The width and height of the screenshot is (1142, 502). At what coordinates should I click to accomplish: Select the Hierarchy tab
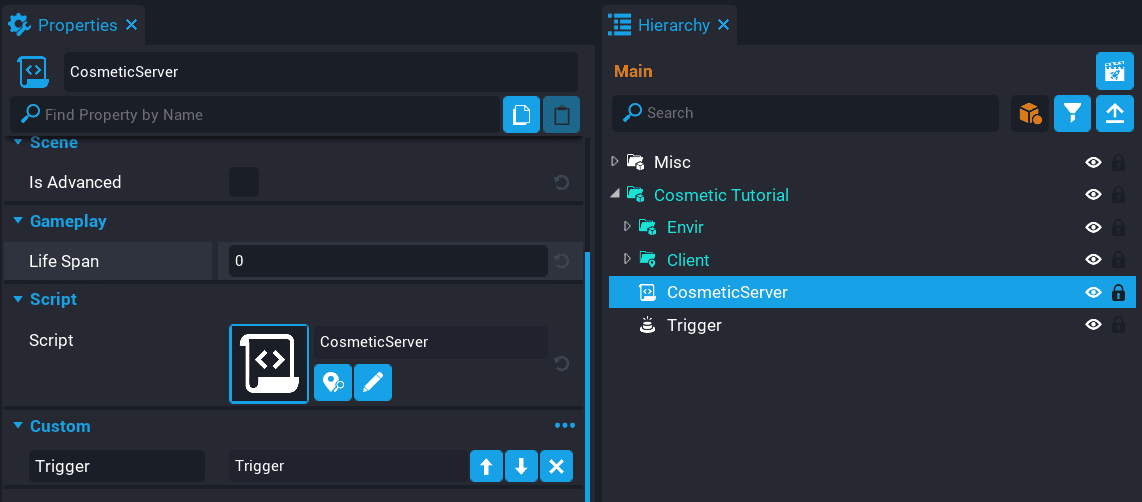672,25
